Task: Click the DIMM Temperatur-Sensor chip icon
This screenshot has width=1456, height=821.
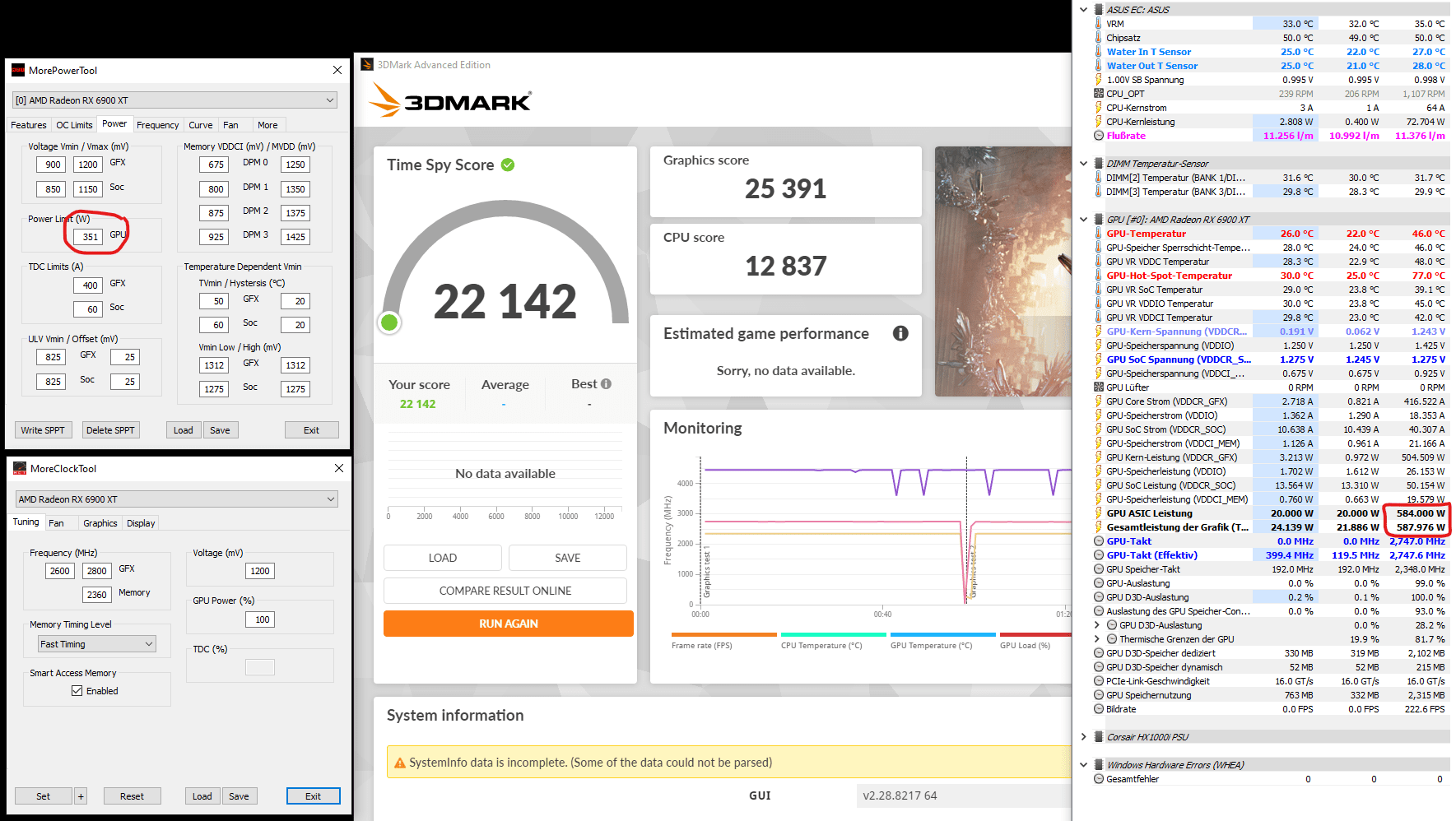Action: coord(1099,164)
